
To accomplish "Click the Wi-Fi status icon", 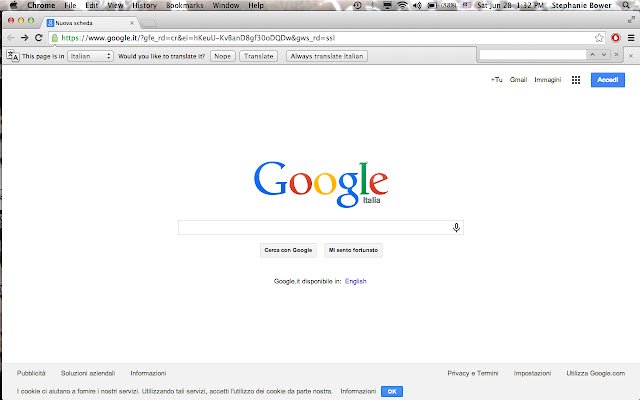I will click(x=402, y=5).
